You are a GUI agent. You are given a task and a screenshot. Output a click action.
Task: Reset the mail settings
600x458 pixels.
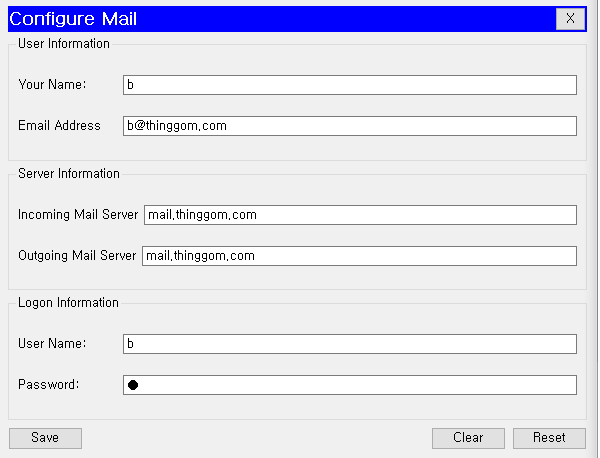pyautogui.click(x=549, y=438)
